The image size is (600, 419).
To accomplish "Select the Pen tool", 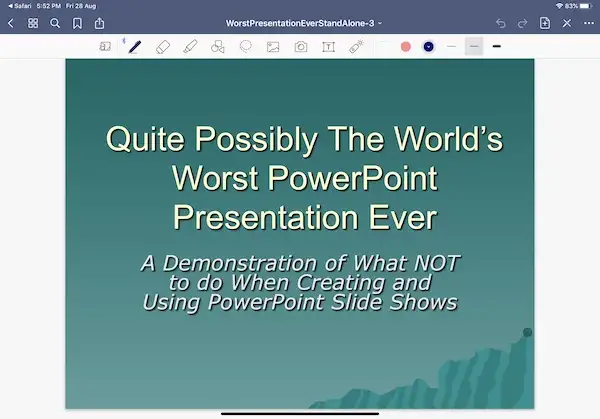I will coord(136,46).
